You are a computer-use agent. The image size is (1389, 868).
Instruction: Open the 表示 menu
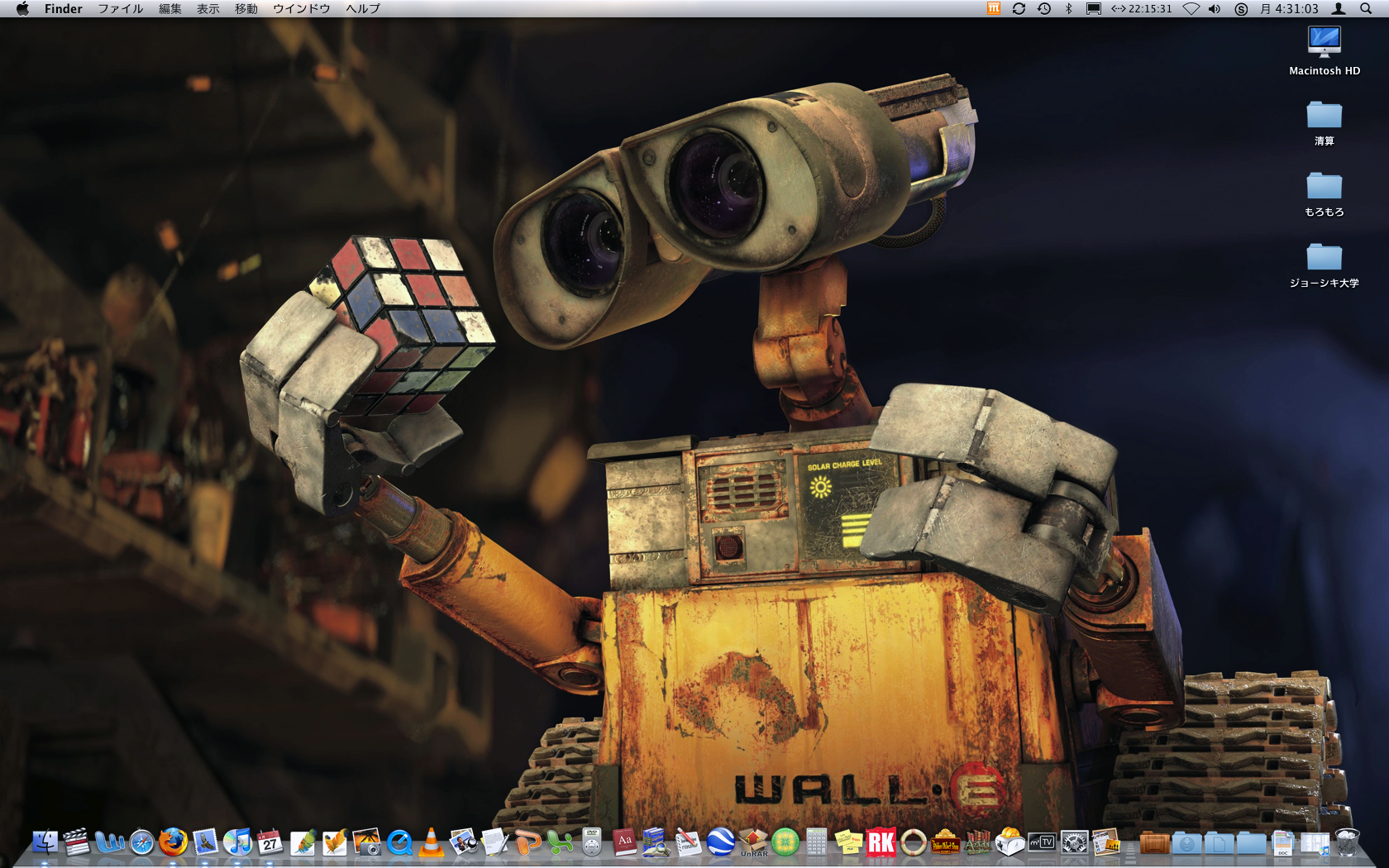coord(208,8)
